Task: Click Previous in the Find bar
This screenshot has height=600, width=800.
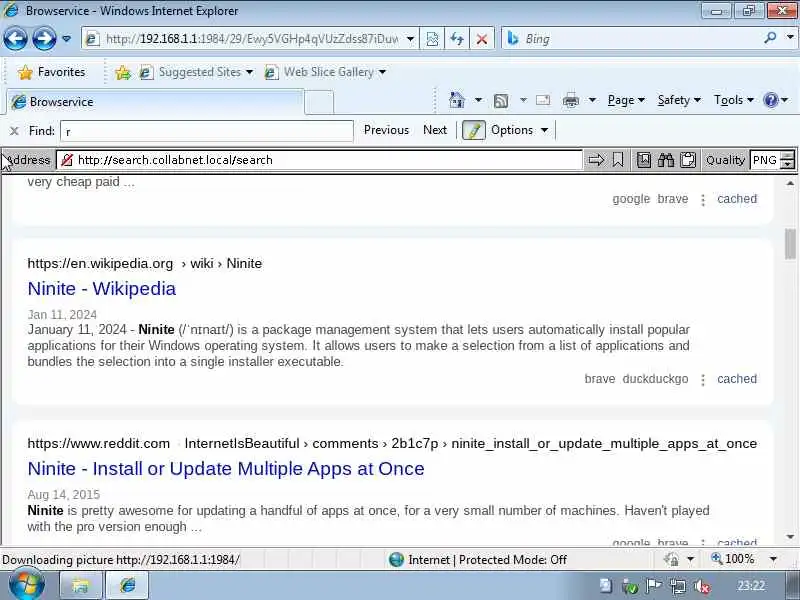Action: point(386,130)
